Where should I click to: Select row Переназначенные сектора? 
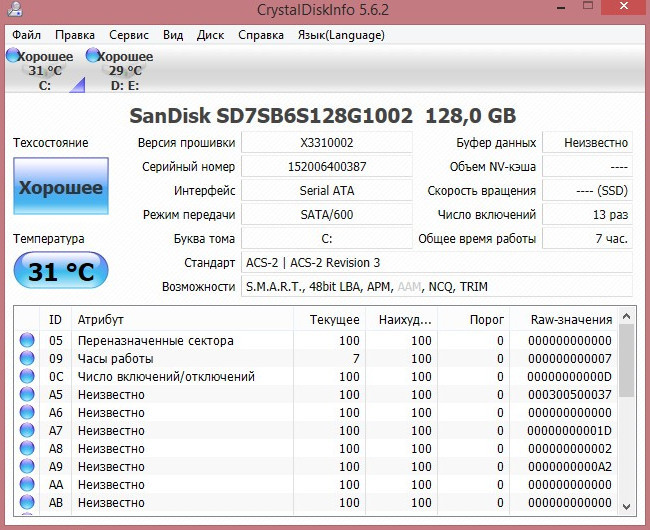(x=316, y=340)
